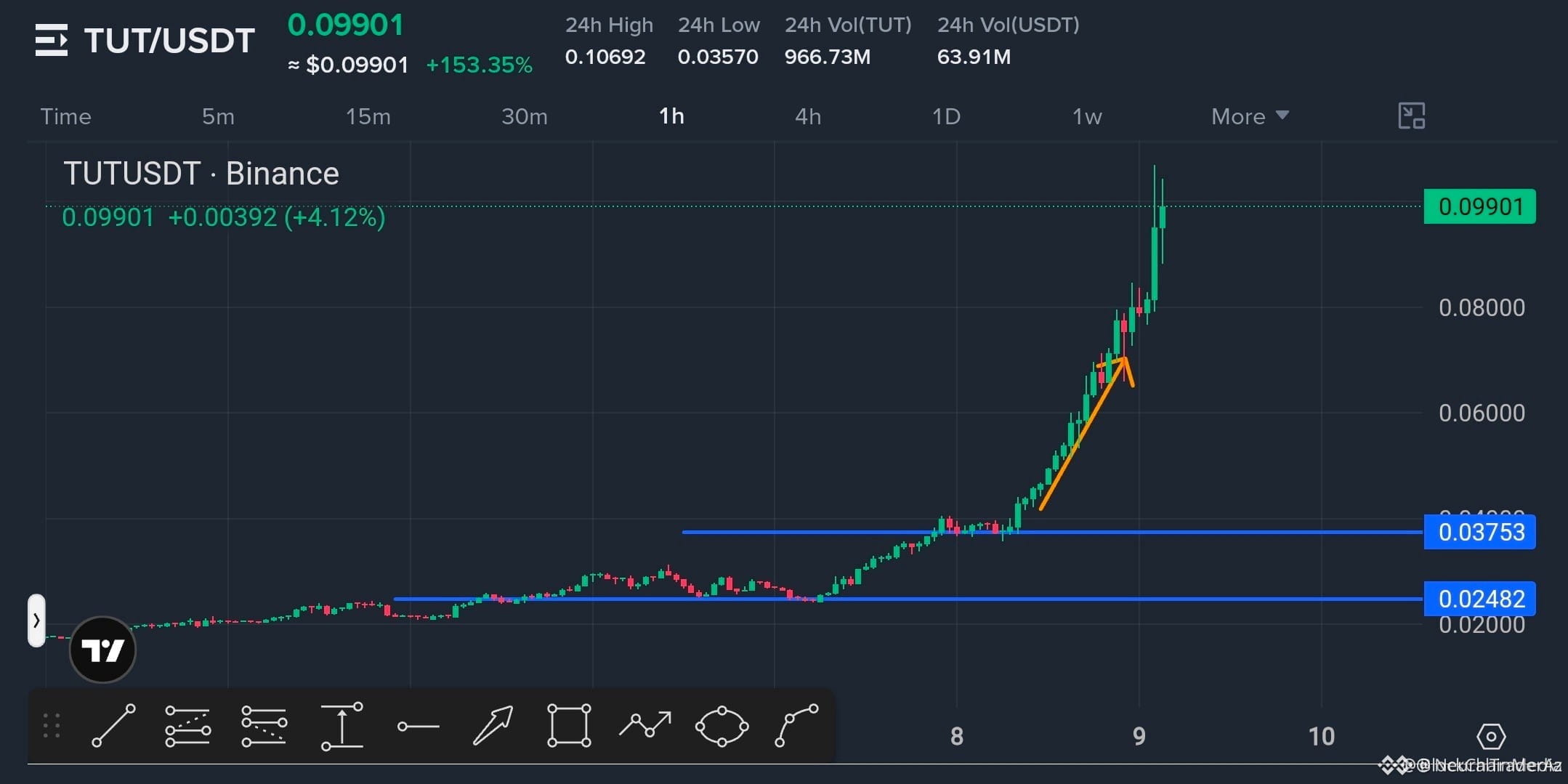This screenshot has height=784, width=1568.
Task: Select the Path/Polyline tool
Action: [x=645, y=724]
